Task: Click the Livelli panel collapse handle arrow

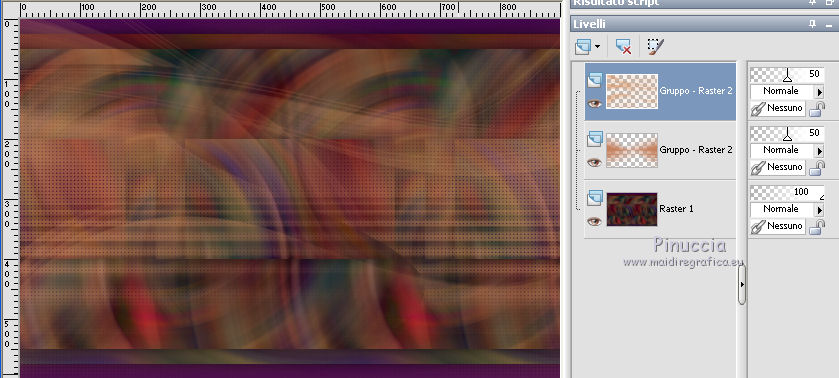Action: point(742,284)
